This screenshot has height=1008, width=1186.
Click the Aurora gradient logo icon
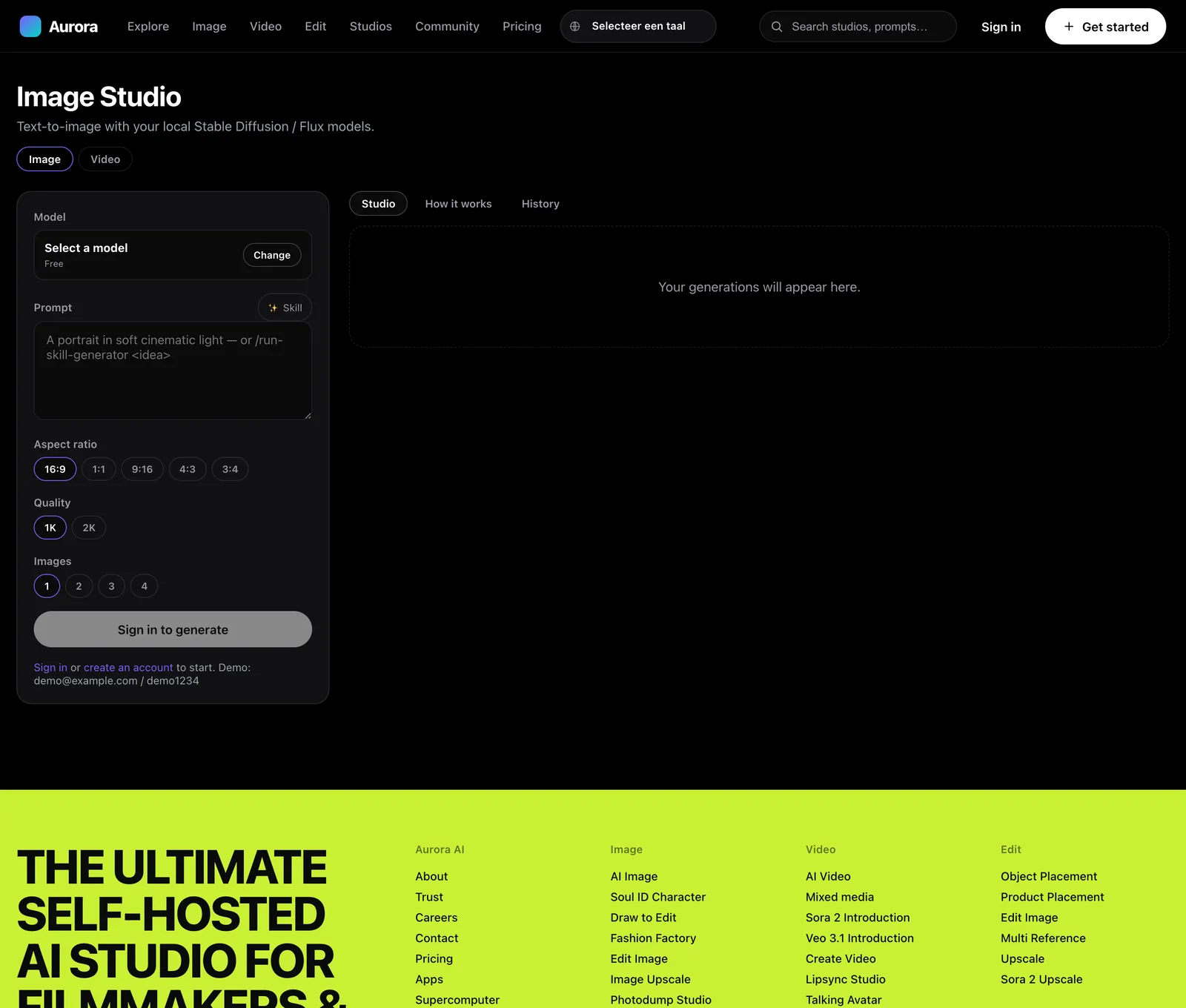30,27
